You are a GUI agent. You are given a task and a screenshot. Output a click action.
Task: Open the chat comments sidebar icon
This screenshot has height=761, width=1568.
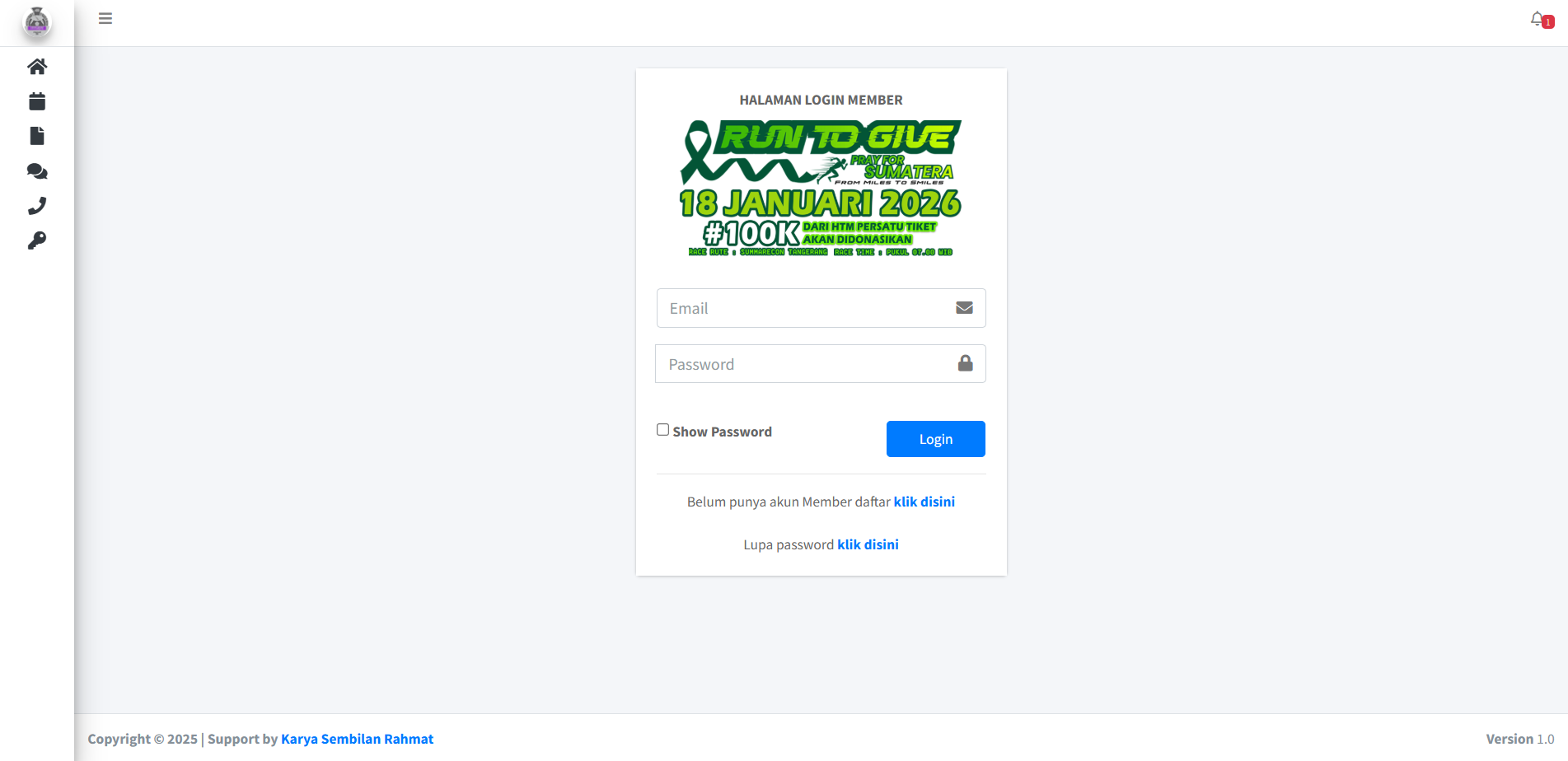(37, 171)
